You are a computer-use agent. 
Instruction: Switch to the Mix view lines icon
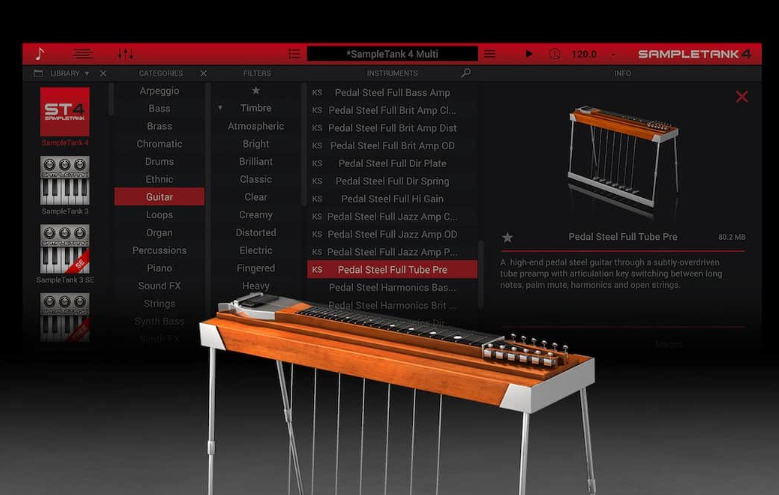[82, 54]
